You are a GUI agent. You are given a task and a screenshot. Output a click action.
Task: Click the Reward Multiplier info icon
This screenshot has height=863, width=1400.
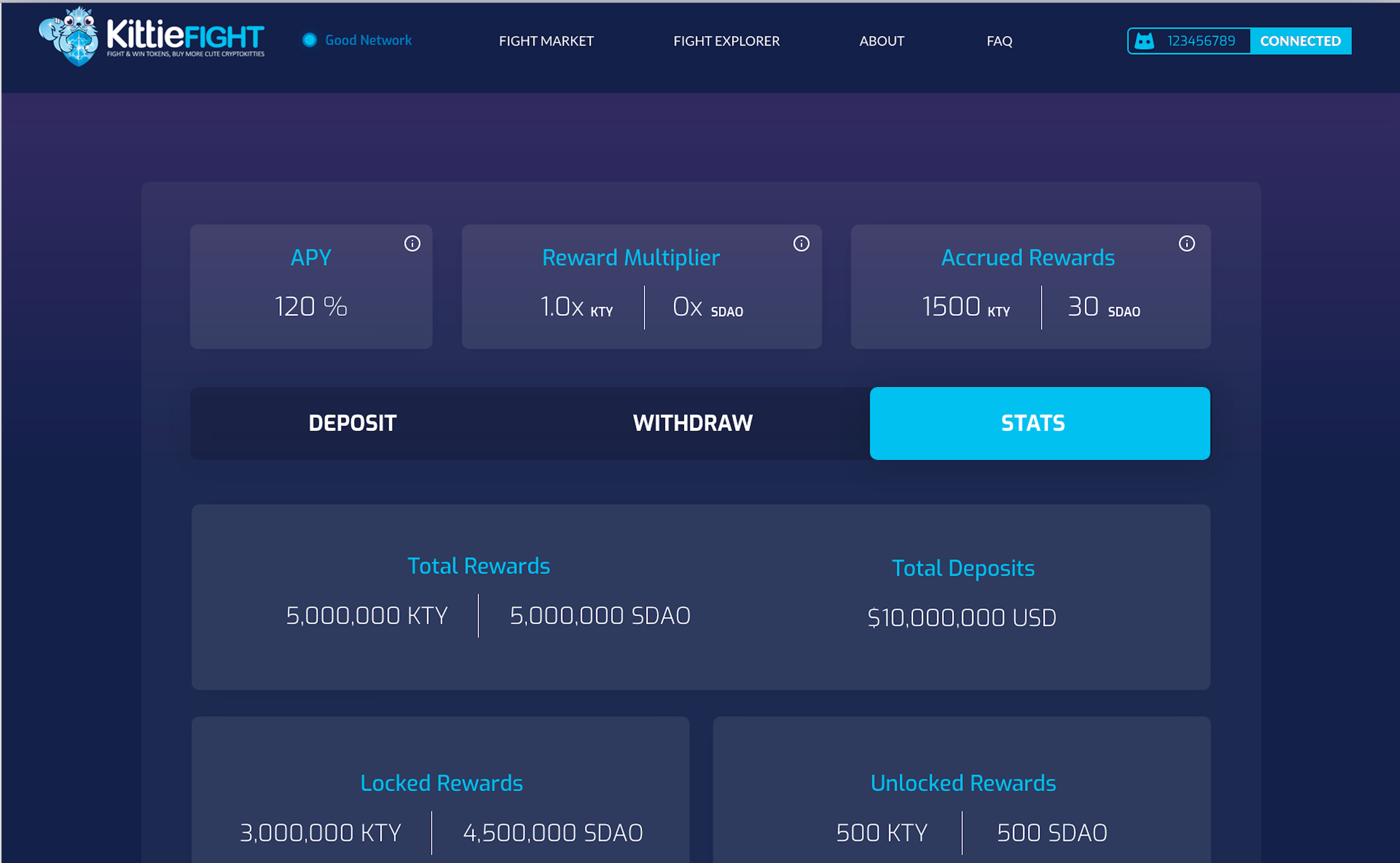click(x=801, y=244)
